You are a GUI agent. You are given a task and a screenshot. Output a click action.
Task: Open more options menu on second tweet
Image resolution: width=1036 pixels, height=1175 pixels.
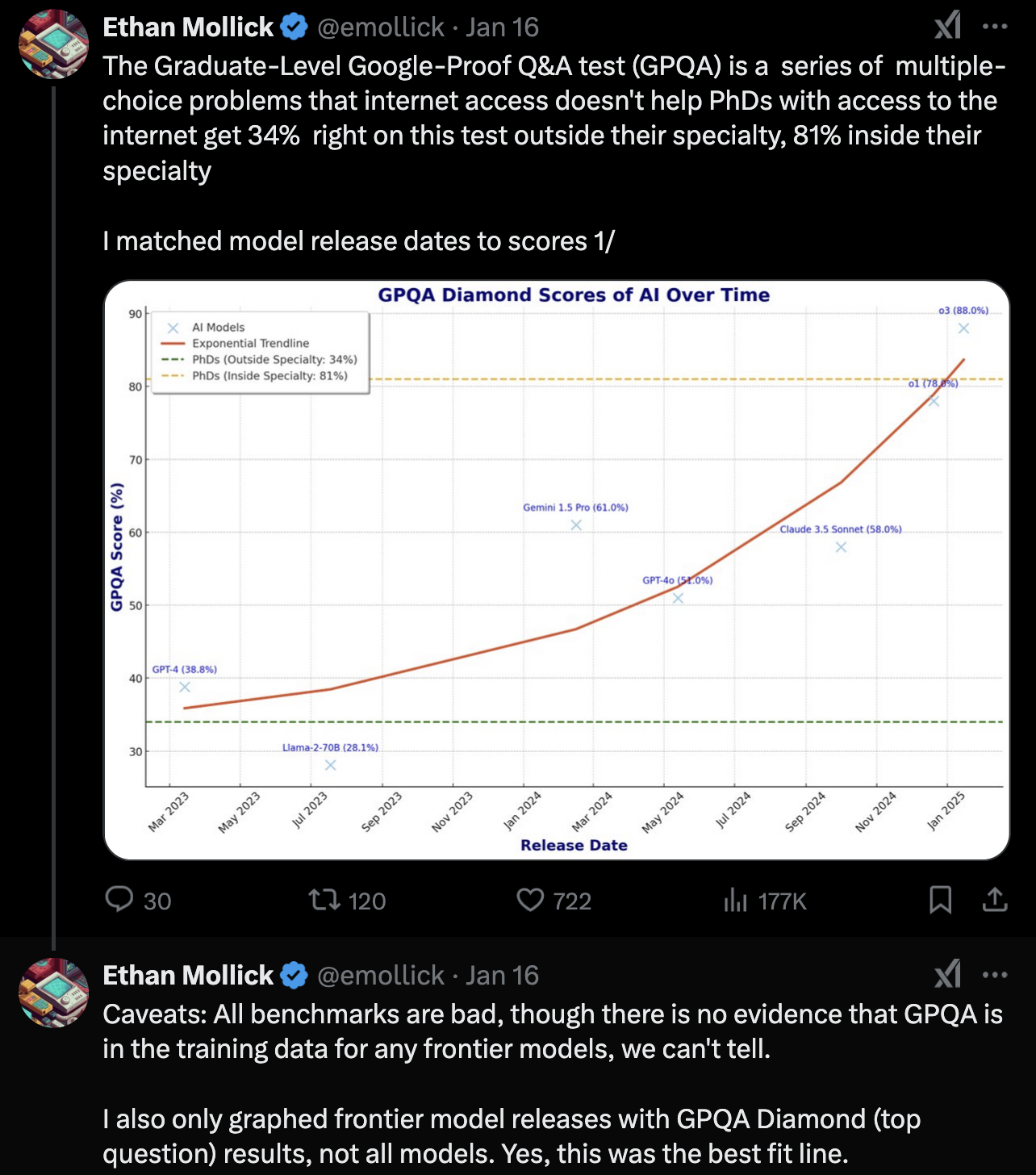pyautogui.click(x=995, y=975)
